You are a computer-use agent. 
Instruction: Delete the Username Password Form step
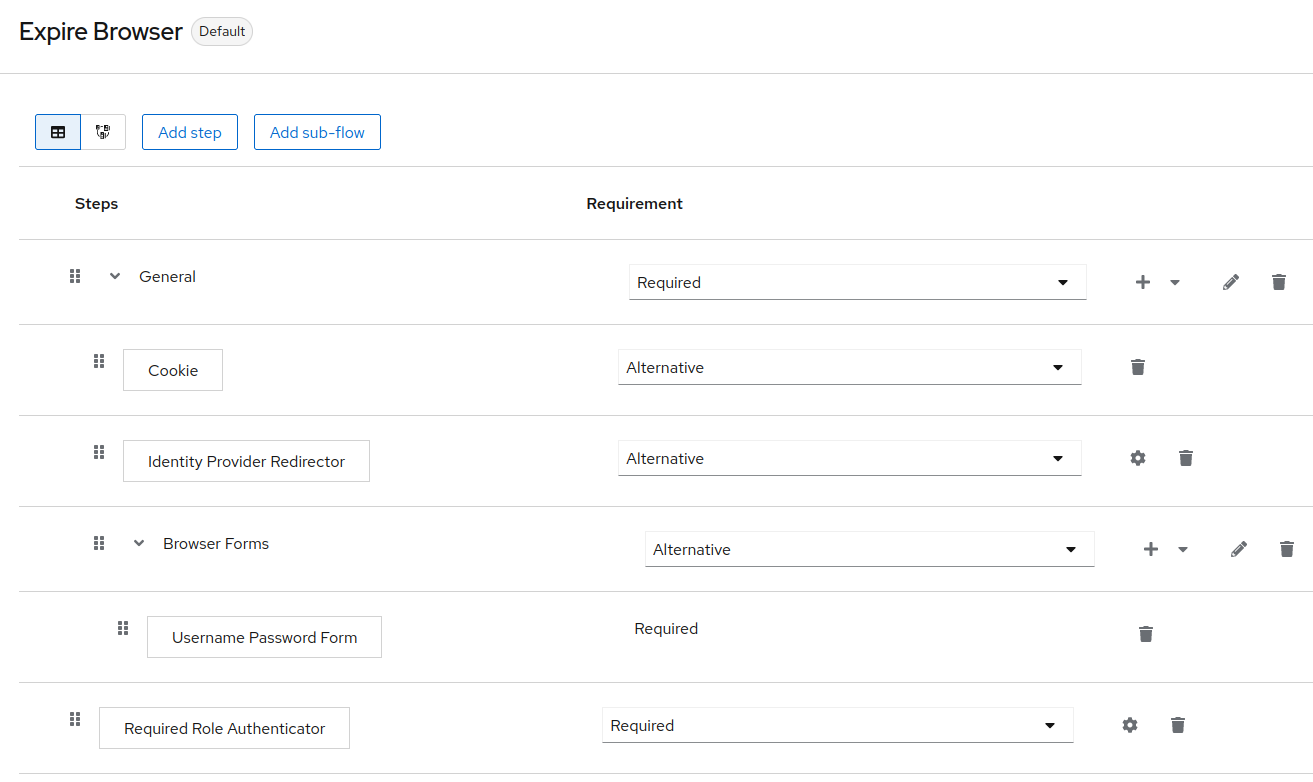pyautogui.click(x=1146, y=634)
